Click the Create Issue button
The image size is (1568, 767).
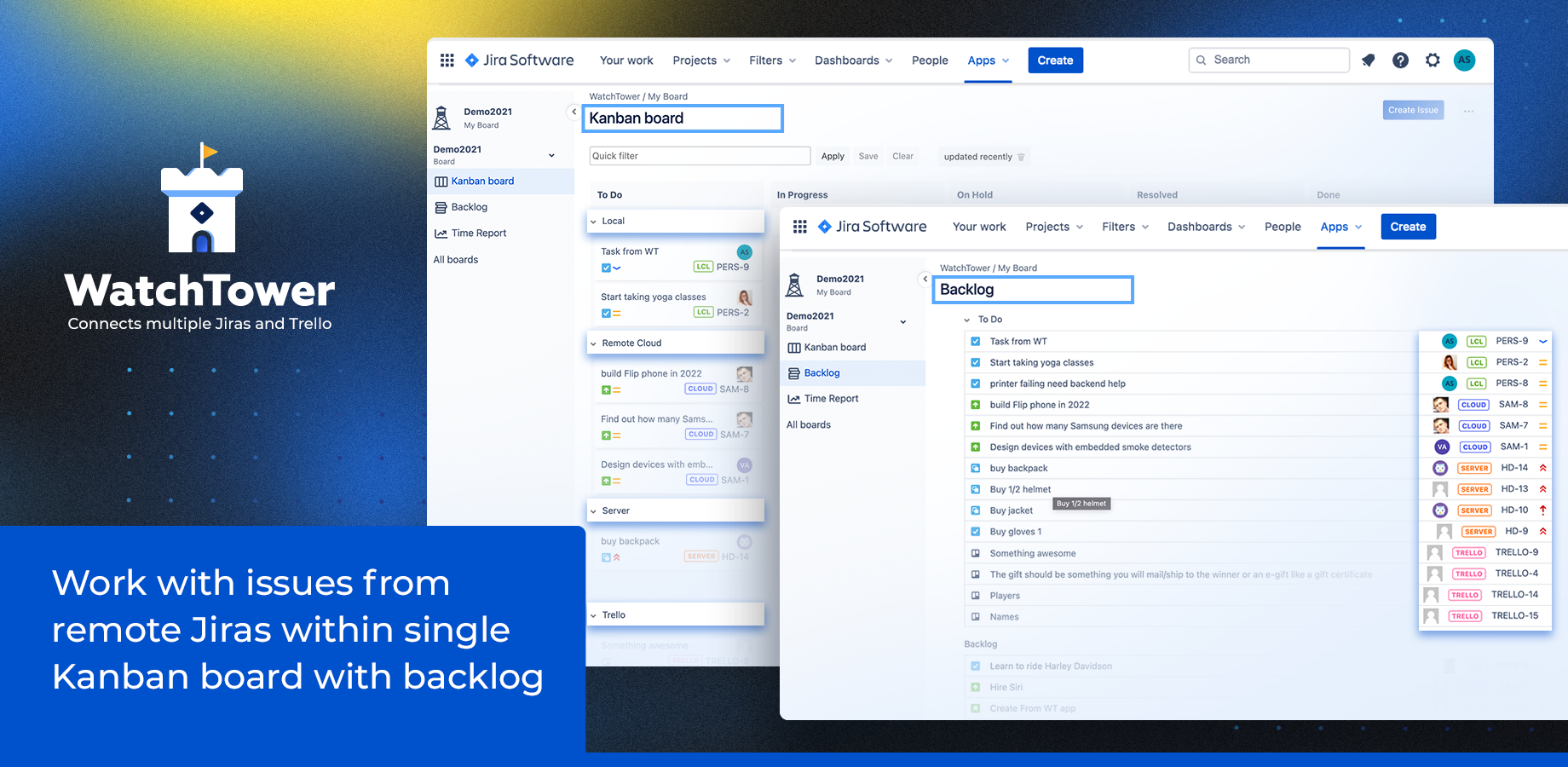tap(1413, 110)
